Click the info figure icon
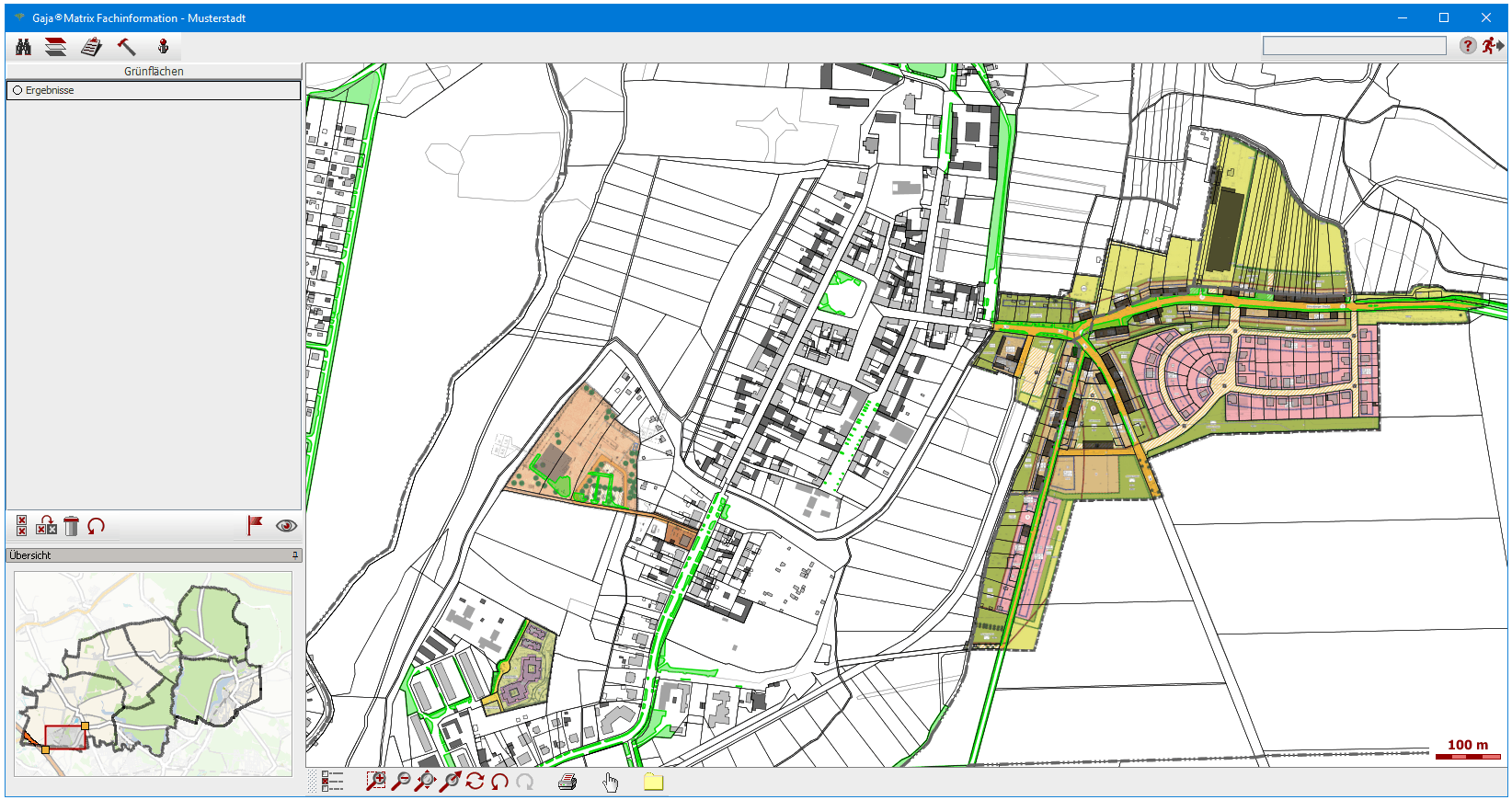This screenshot has height=800, width=1512. point(163,47)
